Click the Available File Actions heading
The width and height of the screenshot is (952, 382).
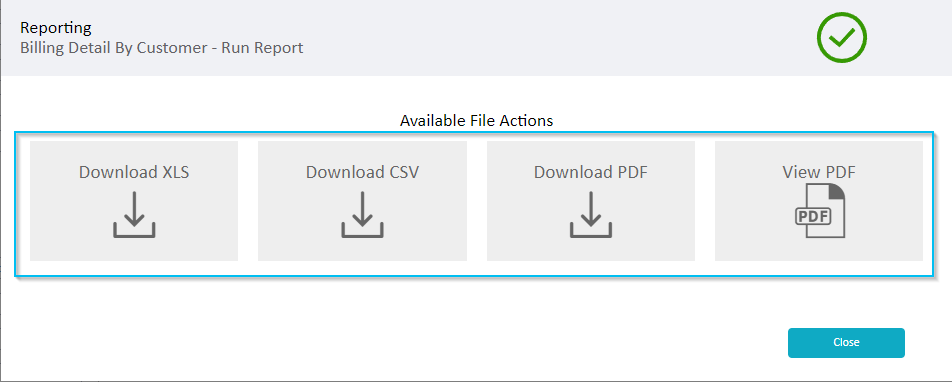477,121
